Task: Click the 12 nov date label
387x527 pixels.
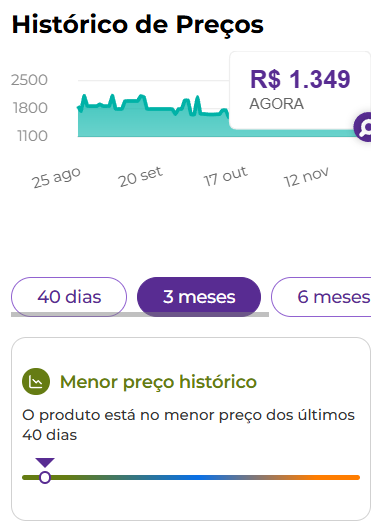Action: pos(306,177)
